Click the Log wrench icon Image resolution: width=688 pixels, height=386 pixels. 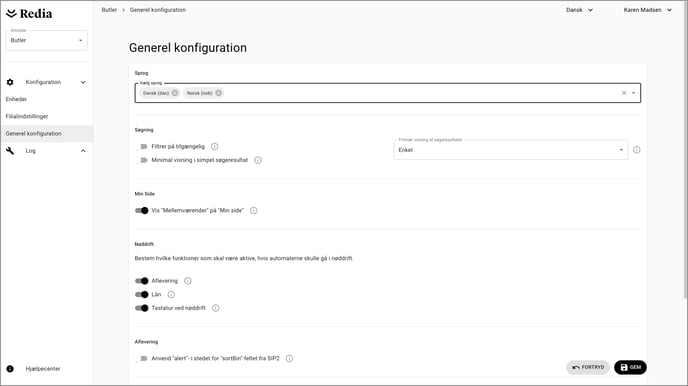[x=10, y=150]
